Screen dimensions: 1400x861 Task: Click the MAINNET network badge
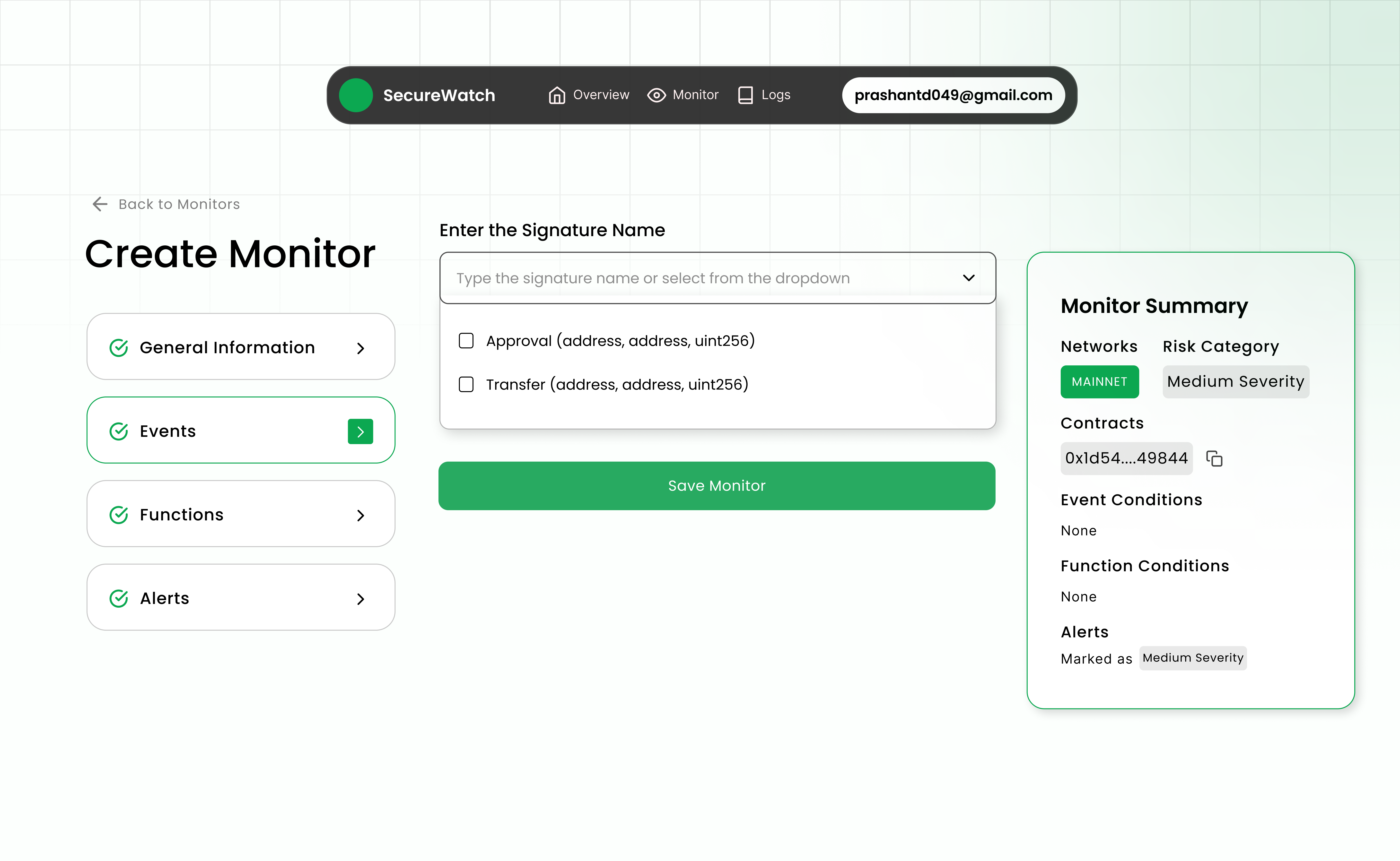1099,381
